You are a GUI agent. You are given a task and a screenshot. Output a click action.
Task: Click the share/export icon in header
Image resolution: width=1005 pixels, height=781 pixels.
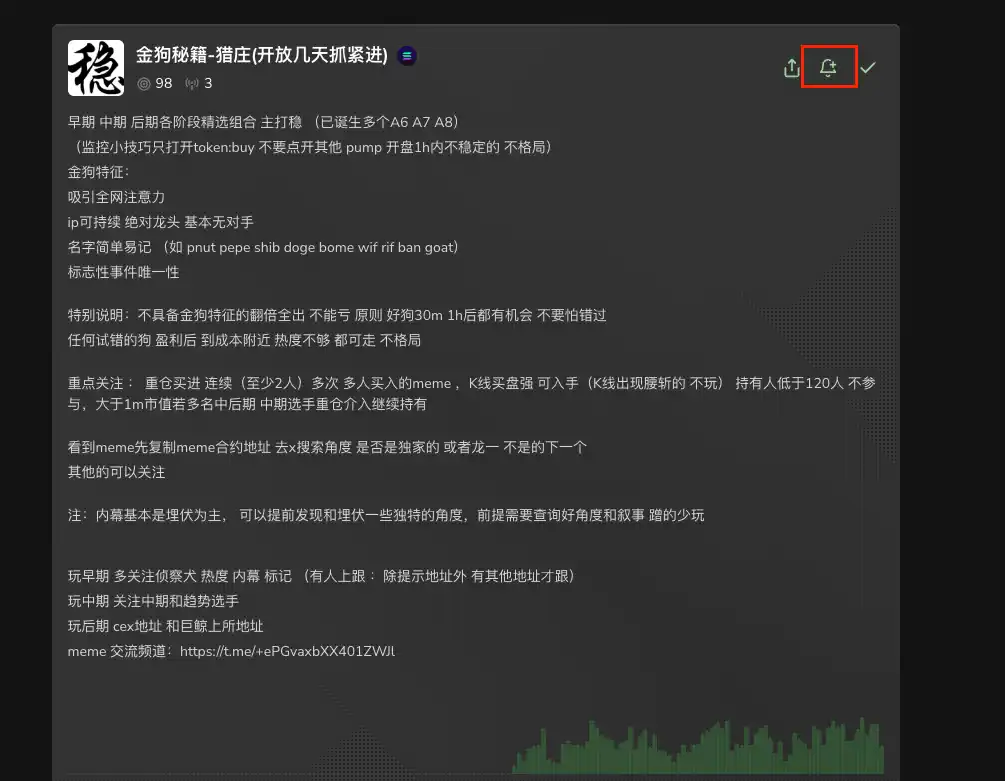(x=791, y=68)
